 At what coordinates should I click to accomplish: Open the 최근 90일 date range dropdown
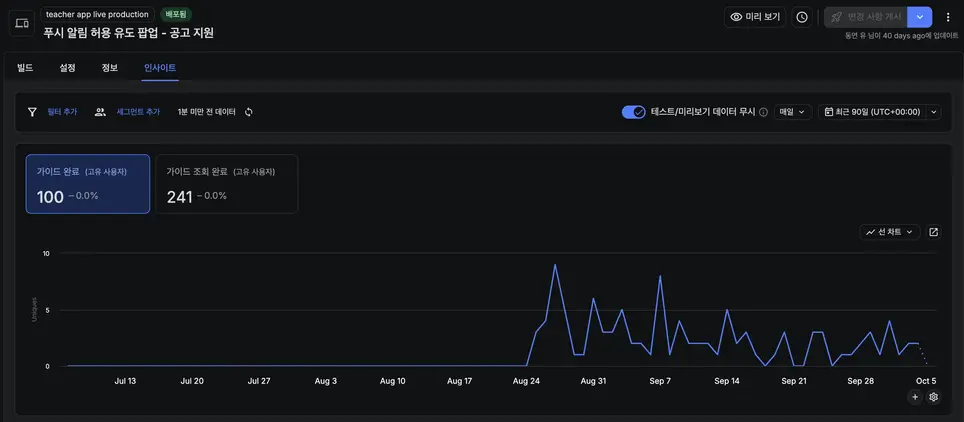[x=879, y=112]
